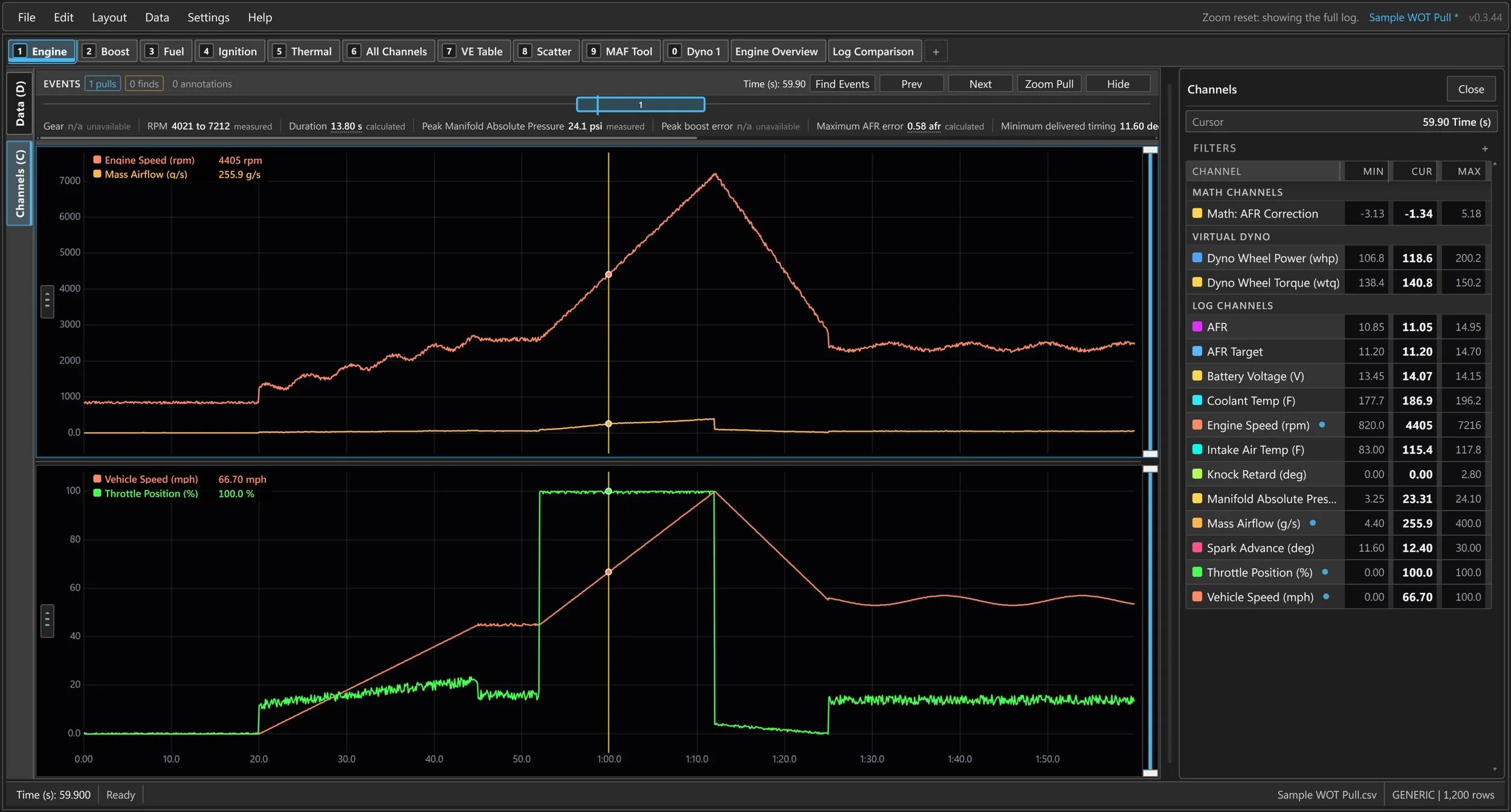Click the AFR magenta color swatch
This screenshot has height=812, width=1511.
click(1197, 326)
